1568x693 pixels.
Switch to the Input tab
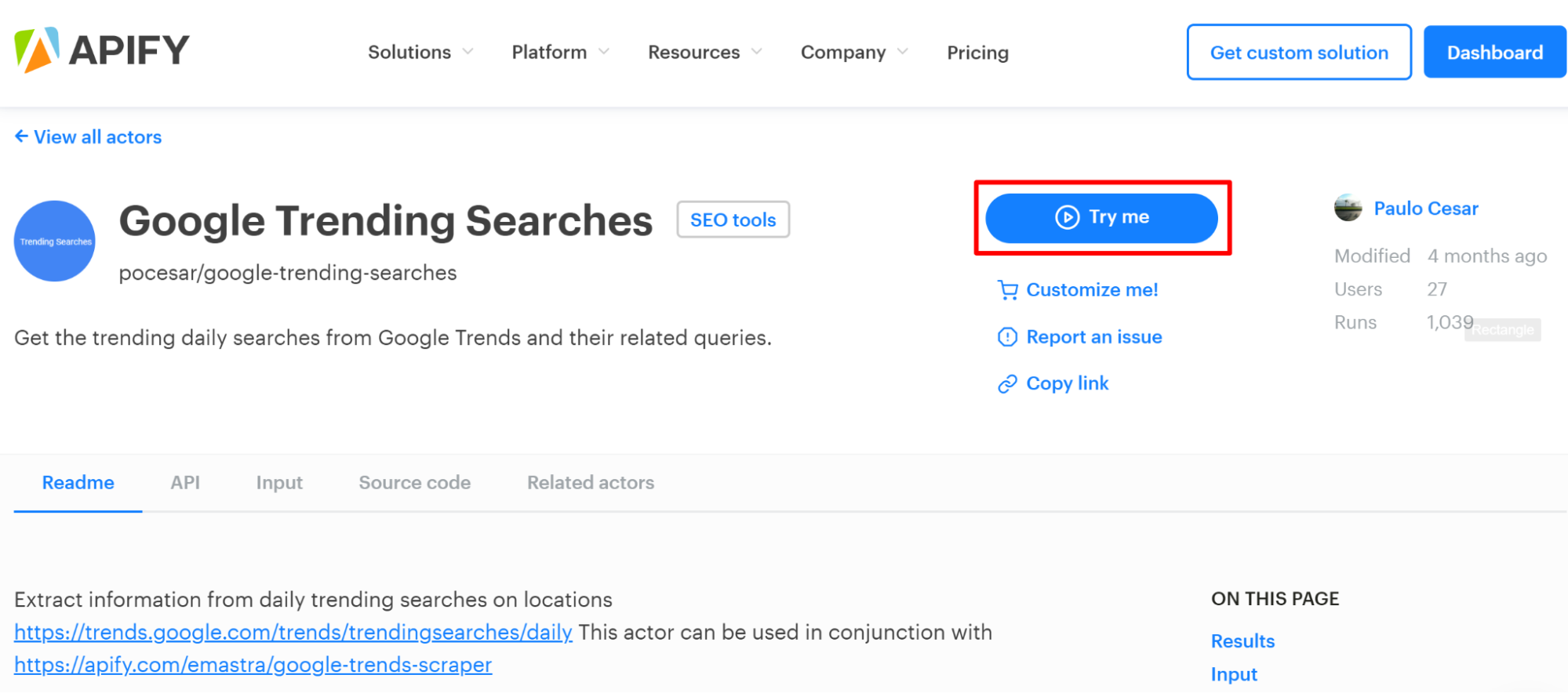(x=279, y=483)
